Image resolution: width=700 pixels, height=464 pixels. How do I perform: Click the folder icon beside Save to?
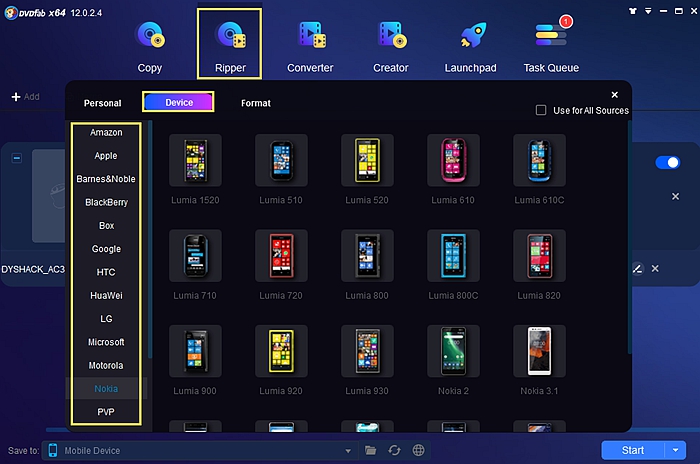point(371,451)
